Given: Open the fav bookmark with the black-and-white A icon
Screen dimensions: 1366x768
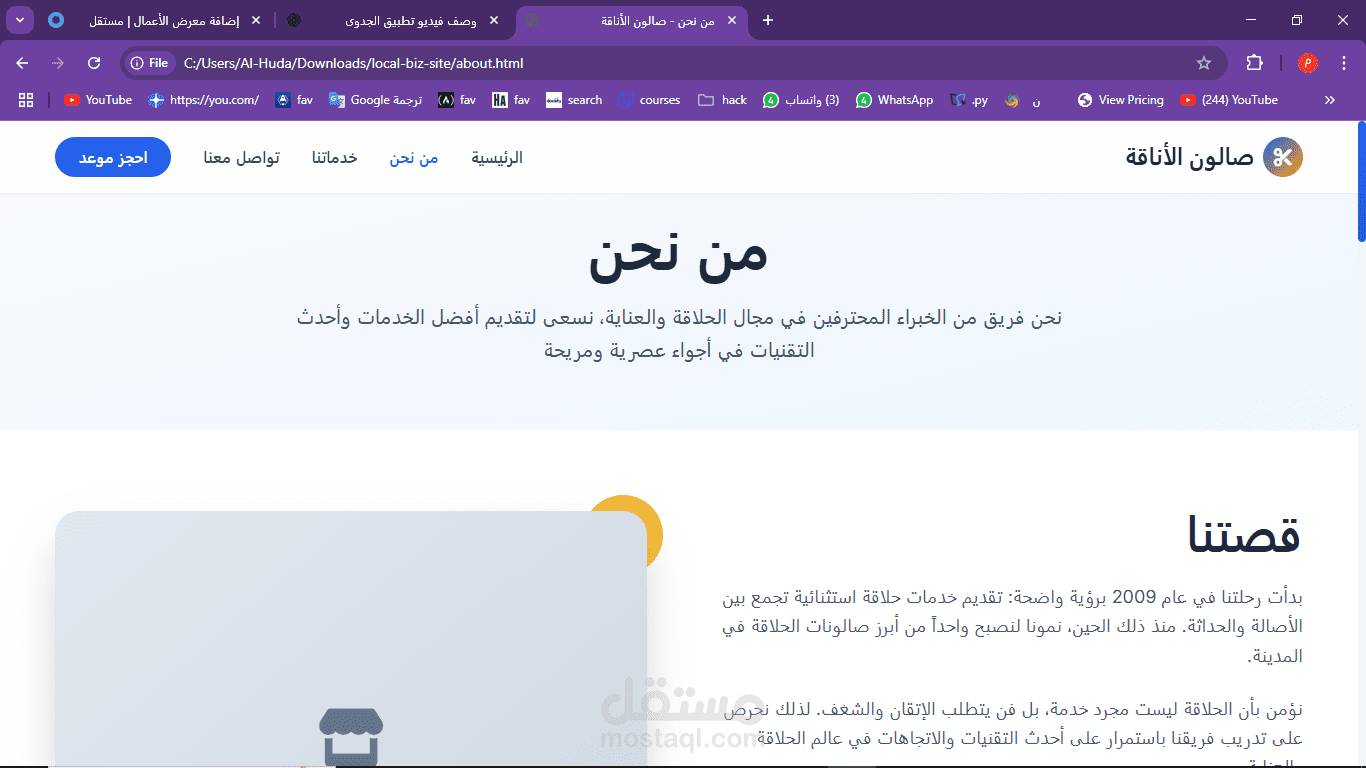Looking at the screenshot, I should (x=457, y=100).
